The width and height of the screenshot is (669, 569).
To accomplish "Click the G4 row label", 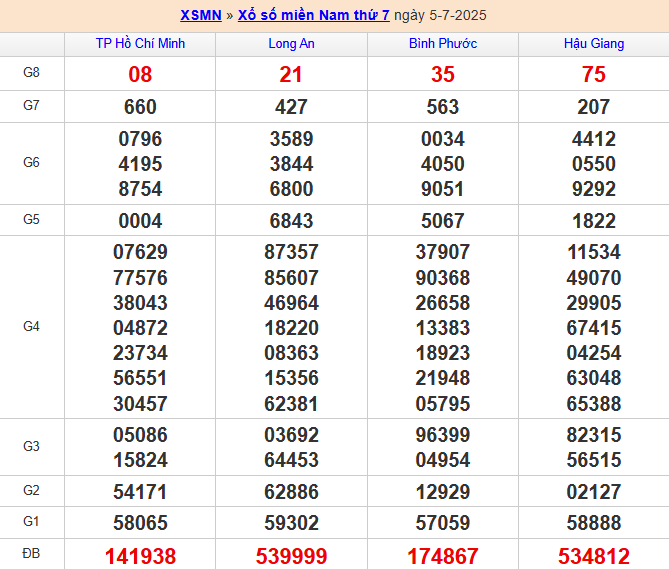I will pos(31,327).
